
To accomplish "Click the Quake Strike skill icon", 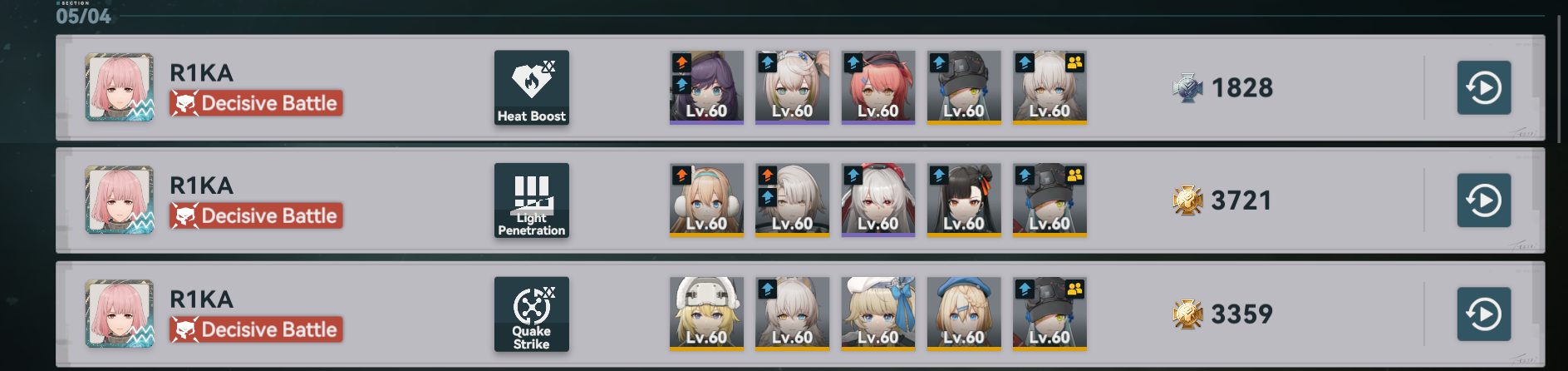I will pos(532,314).
